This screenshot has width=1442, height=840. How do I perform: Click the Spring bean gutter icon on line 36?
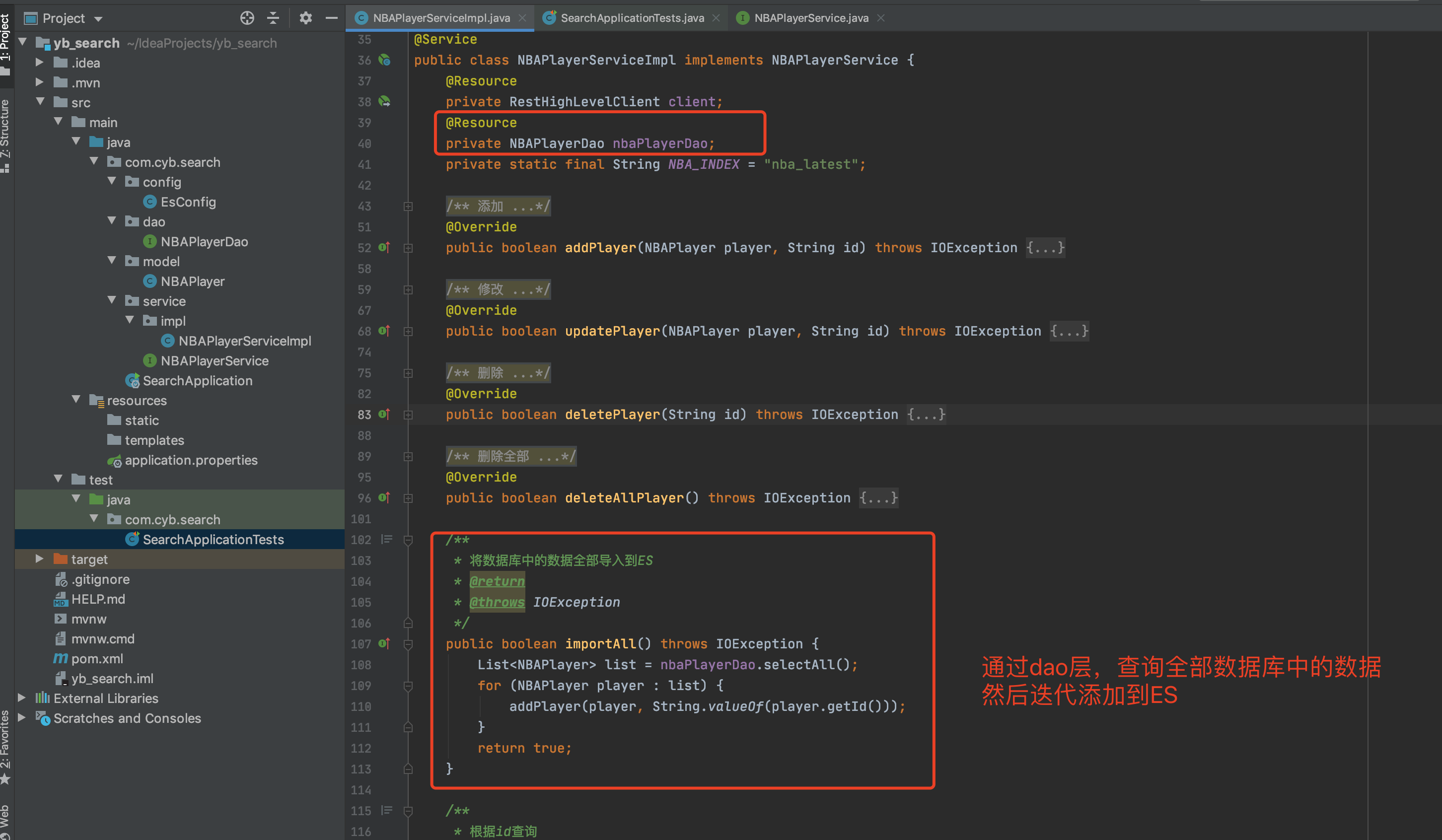(x=384, y=60)
